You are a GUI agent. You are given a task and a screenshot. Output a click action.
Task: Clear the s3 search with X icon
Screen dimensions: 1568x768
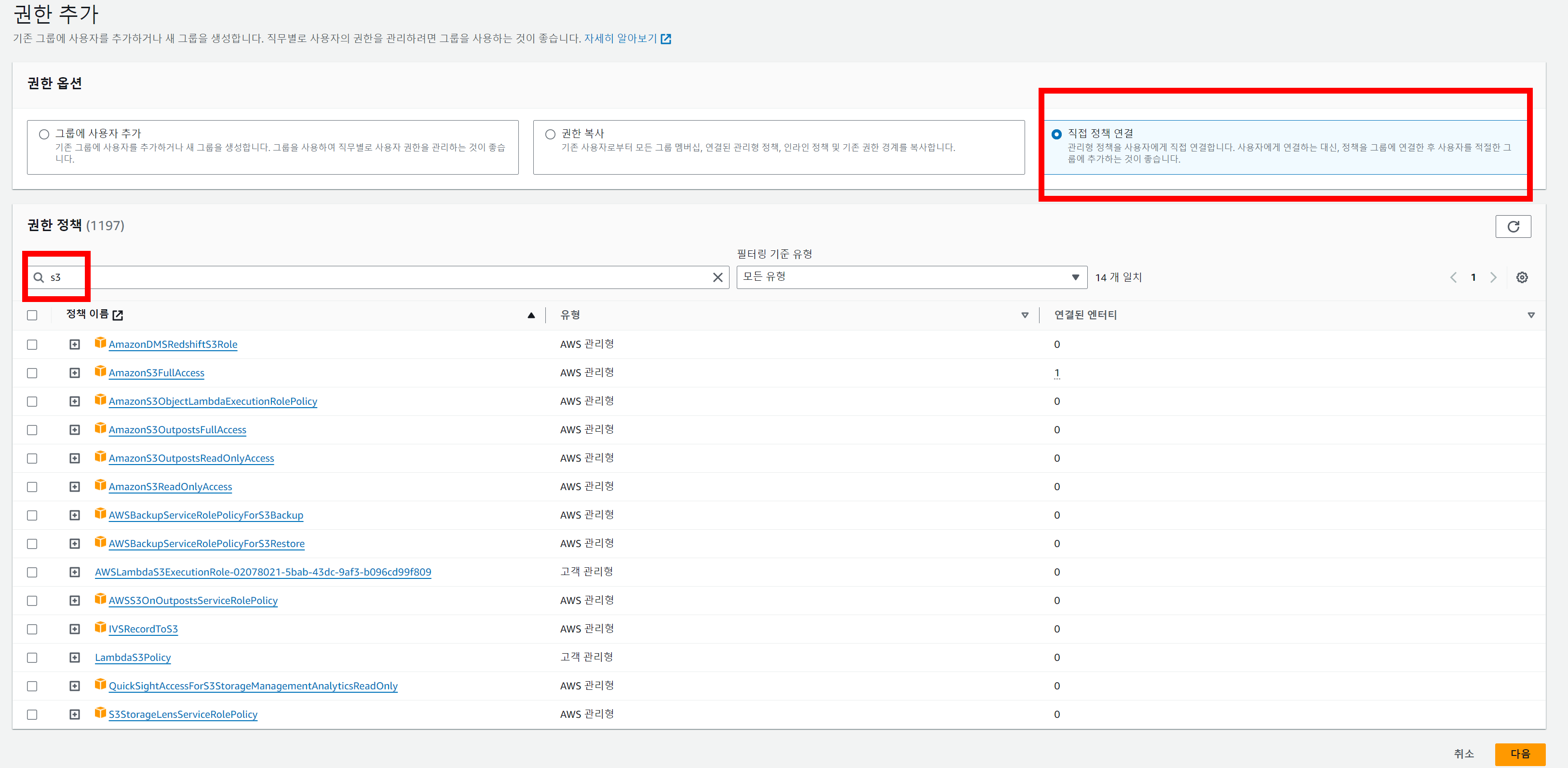click(x=717, y=278)
